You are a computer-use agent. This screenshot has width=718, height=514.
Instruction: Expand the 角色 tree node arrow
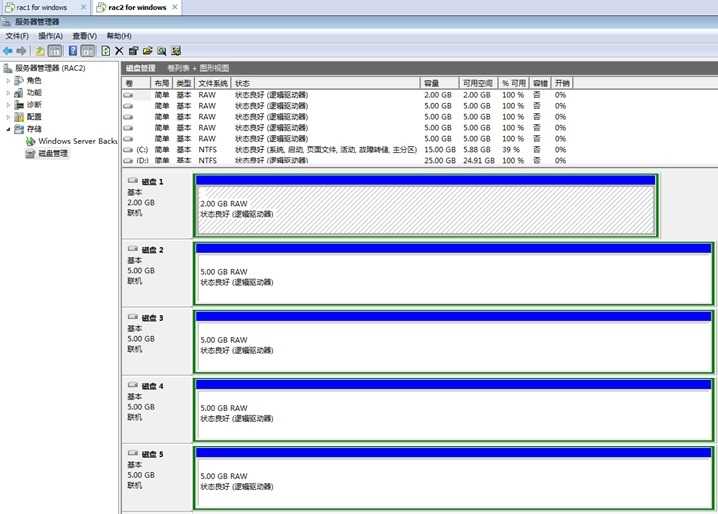[8, 81]
